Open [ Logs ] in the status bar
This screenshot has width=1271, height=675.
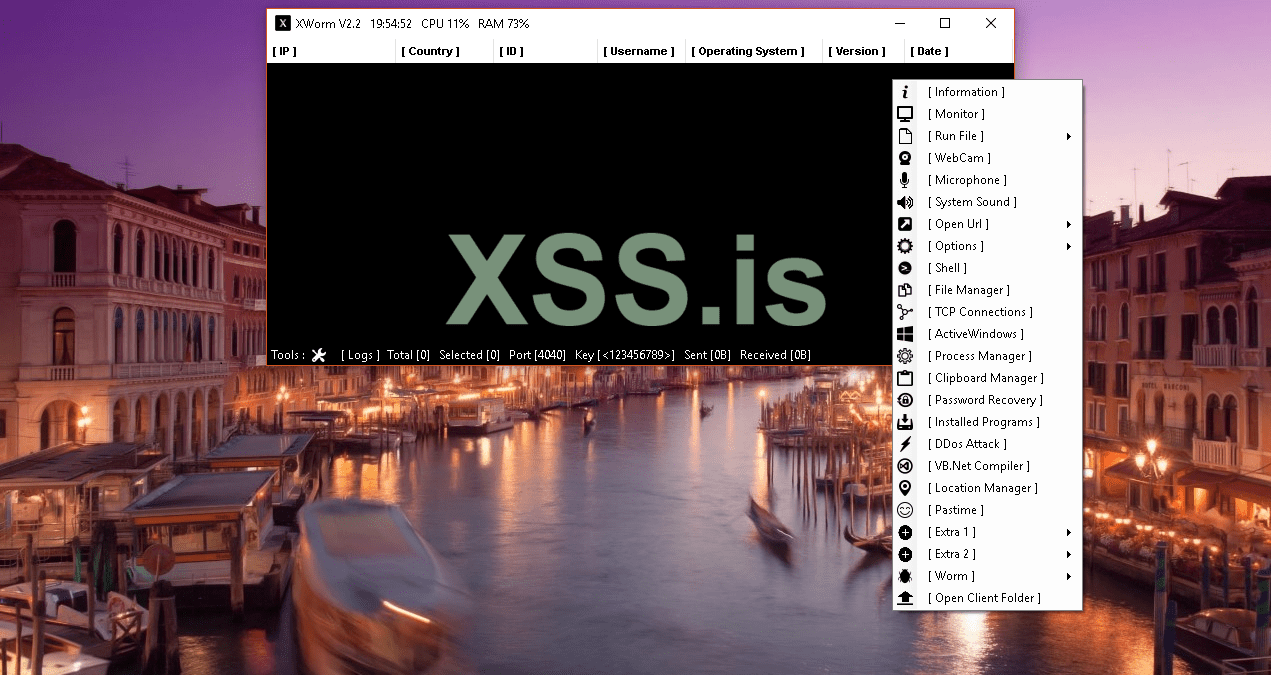pyautogui.click(x=360, y=355)
